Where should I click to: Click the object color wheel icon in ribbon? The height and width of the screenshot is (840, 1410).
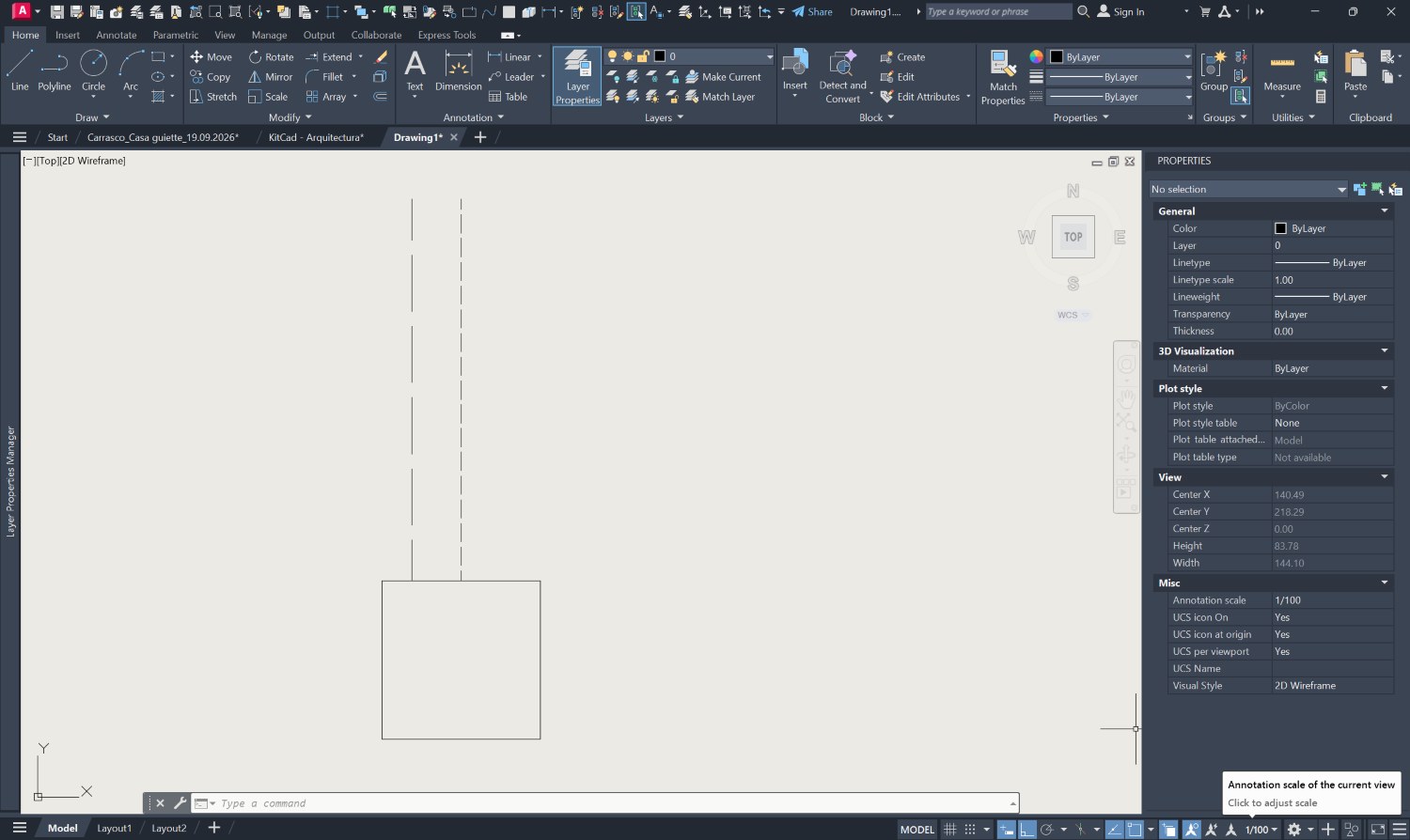[1036, 57]
